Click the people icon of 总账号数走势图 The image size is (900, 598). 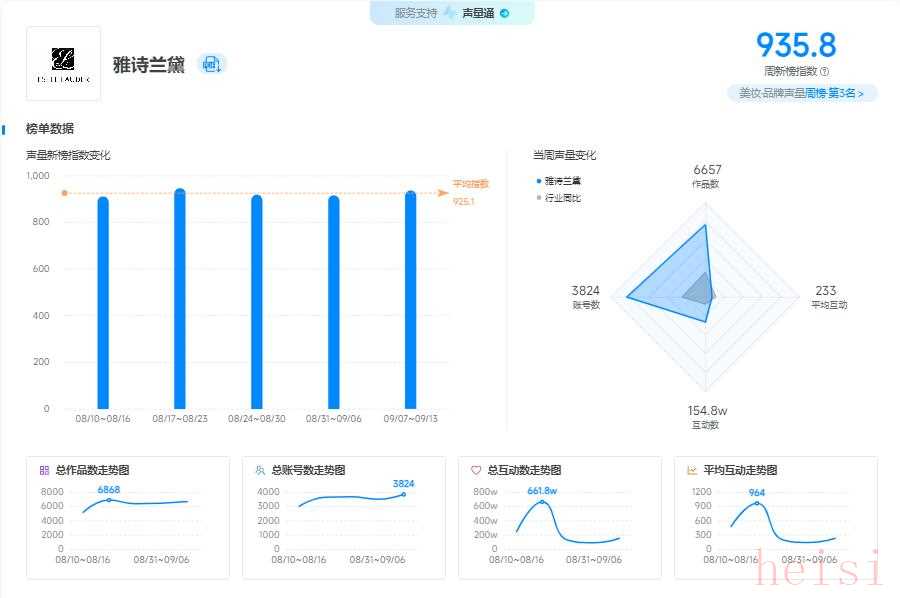pyautogui.click(x=260, y=471)
